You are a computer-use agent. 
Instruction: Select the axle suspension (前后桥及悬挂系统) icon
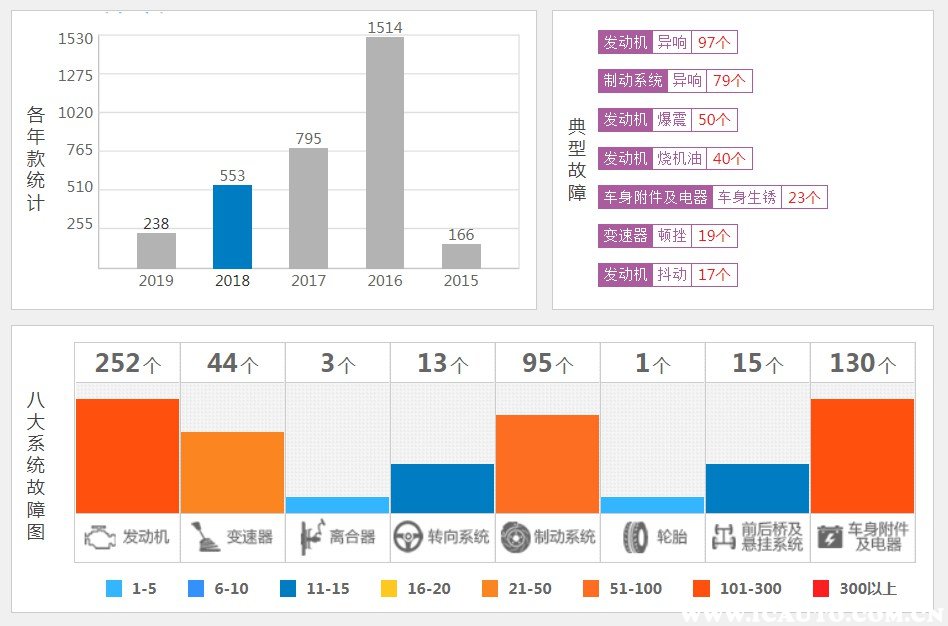tap(723, 537)
